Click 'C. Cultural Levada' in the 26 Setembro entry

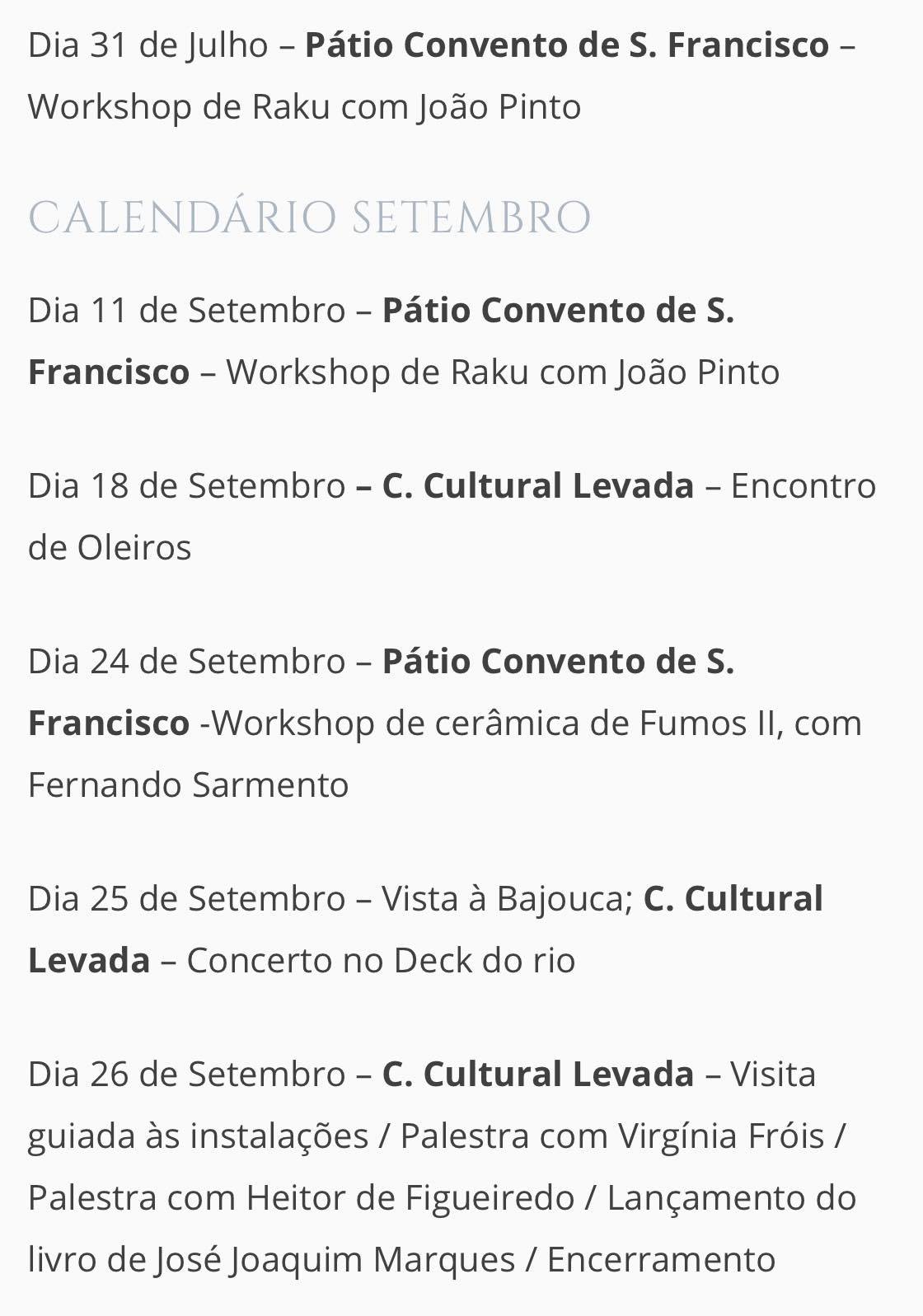538,1074
